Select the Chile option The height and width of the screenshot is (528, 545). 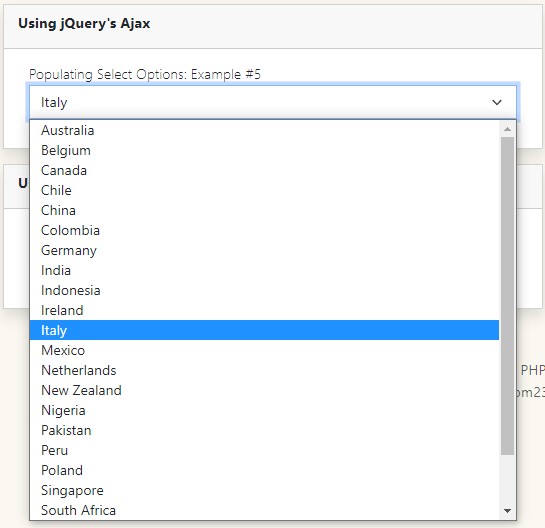point(265,190)
